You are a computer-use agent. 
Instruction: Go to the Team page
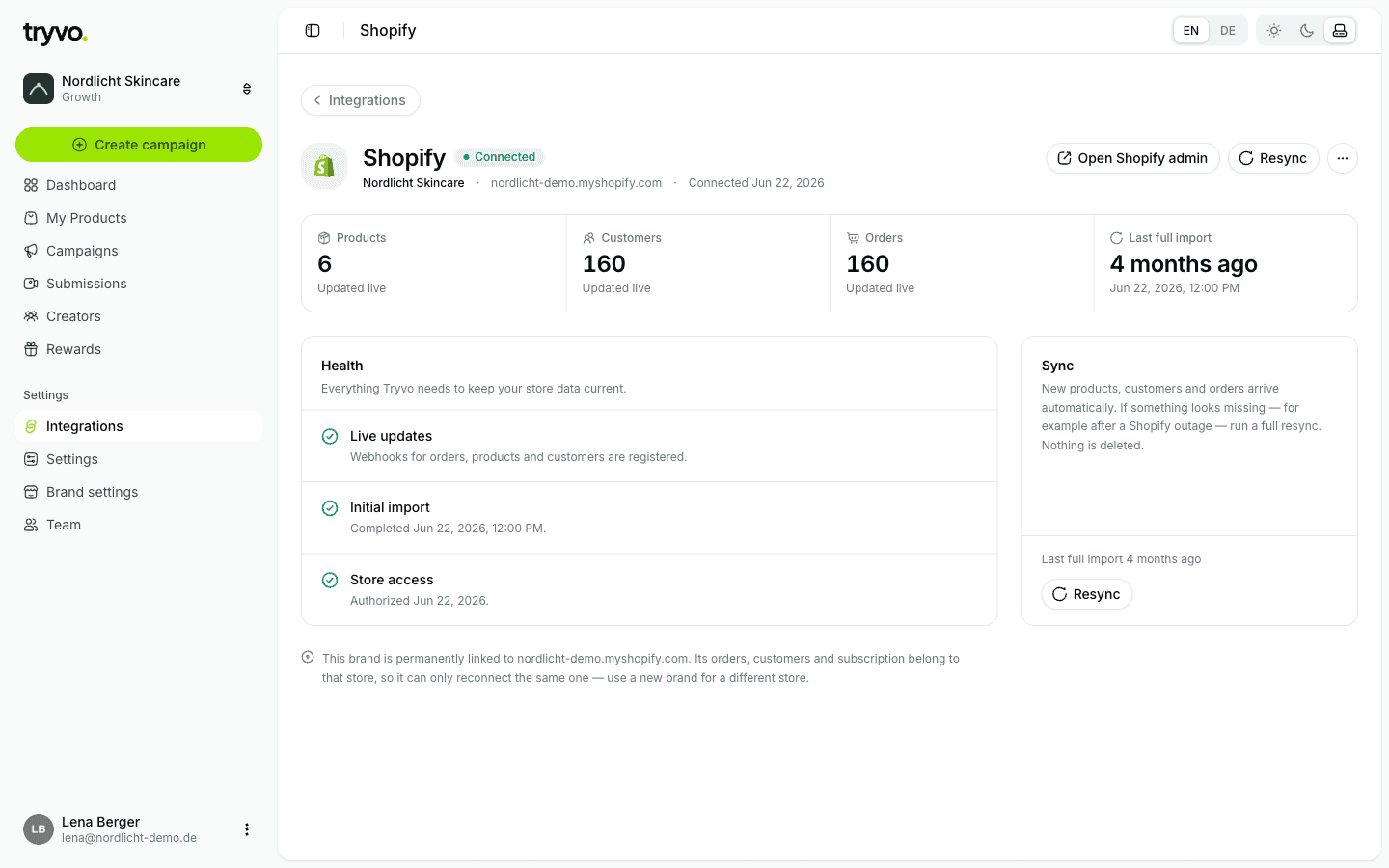click(x=139, y=525)
